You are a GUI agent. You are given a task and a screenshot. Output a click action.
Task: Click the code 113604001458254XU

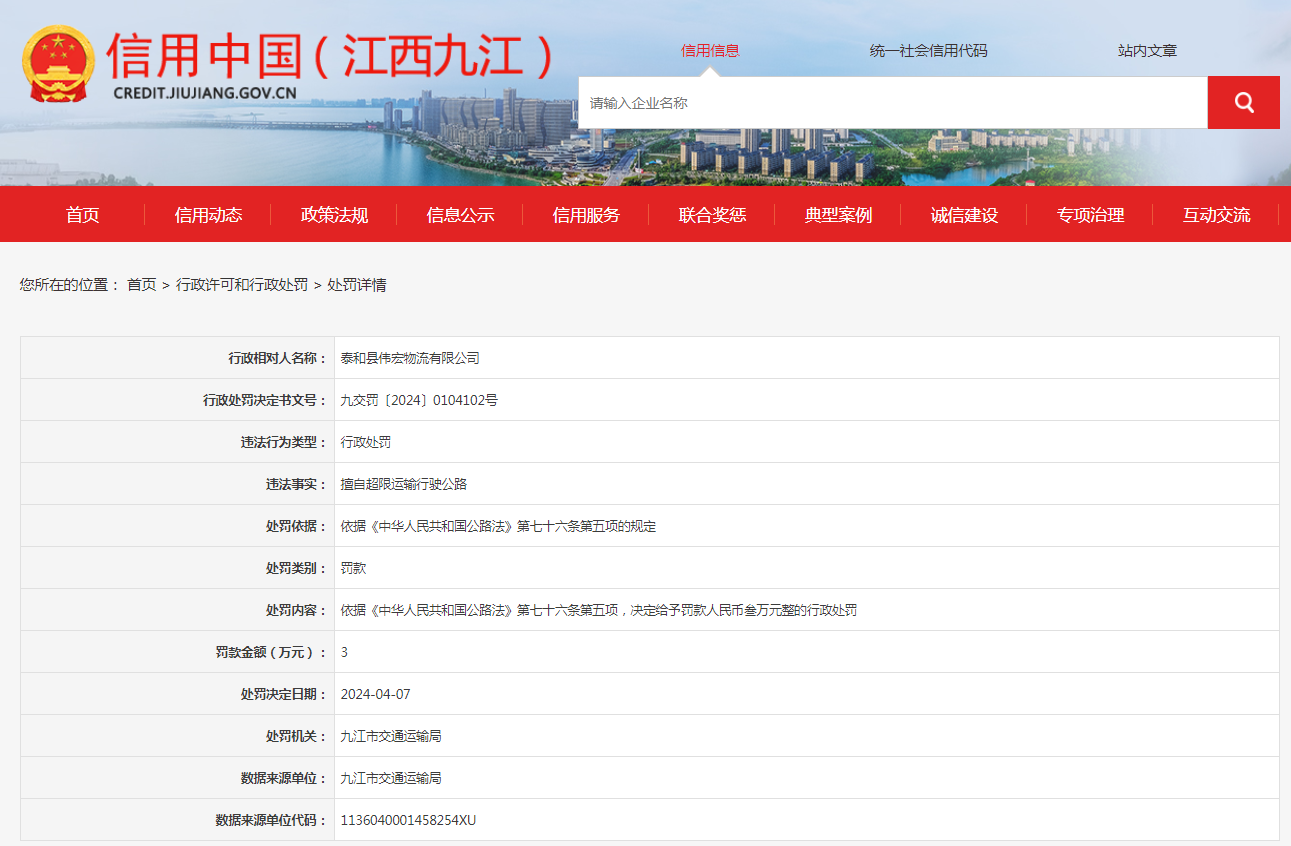[408, 820]
